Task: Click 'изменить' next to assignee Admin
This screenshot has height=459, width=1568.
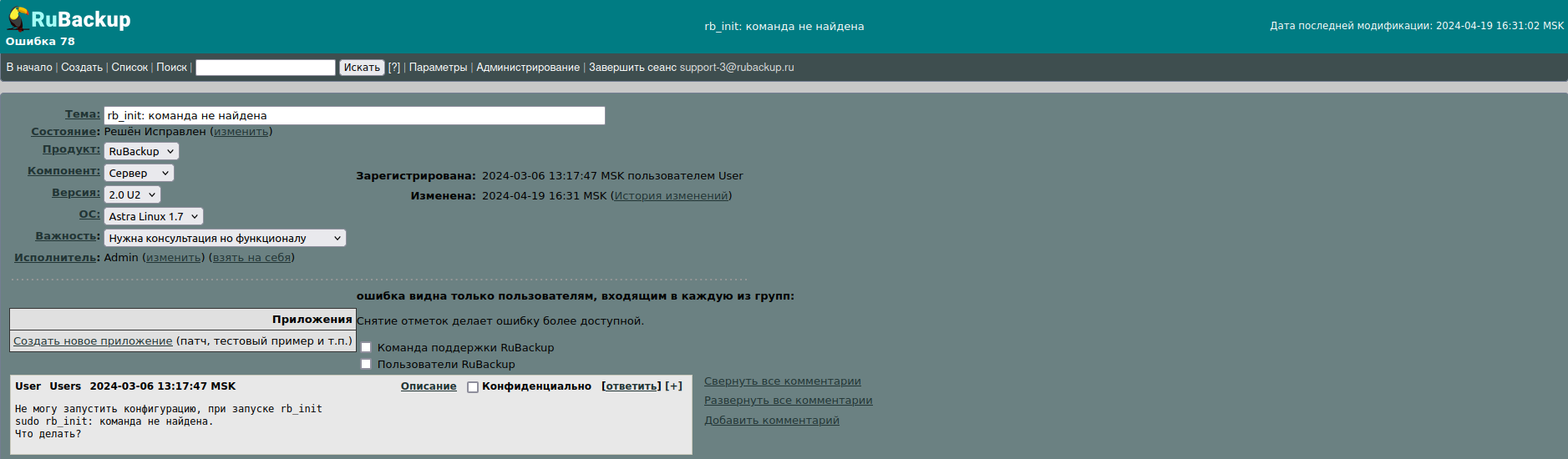Action: (x=174, y=258)
